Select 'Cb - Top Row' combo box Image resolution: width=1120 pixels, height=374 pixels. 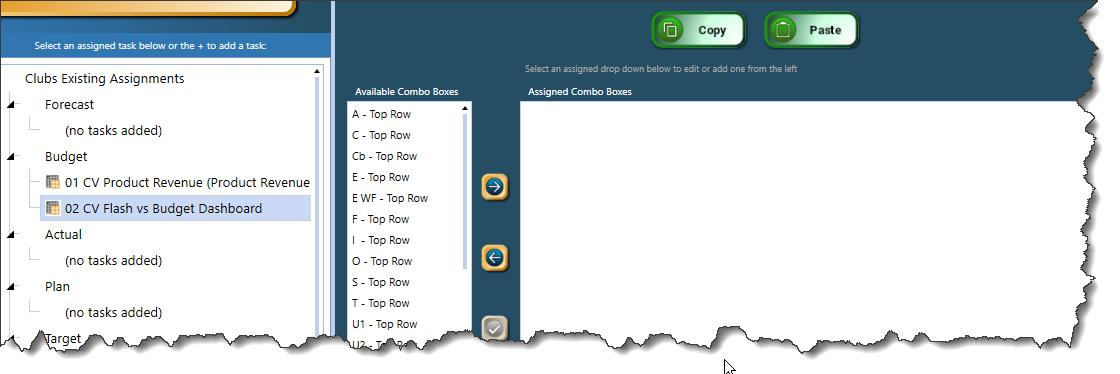coord(384,156)
